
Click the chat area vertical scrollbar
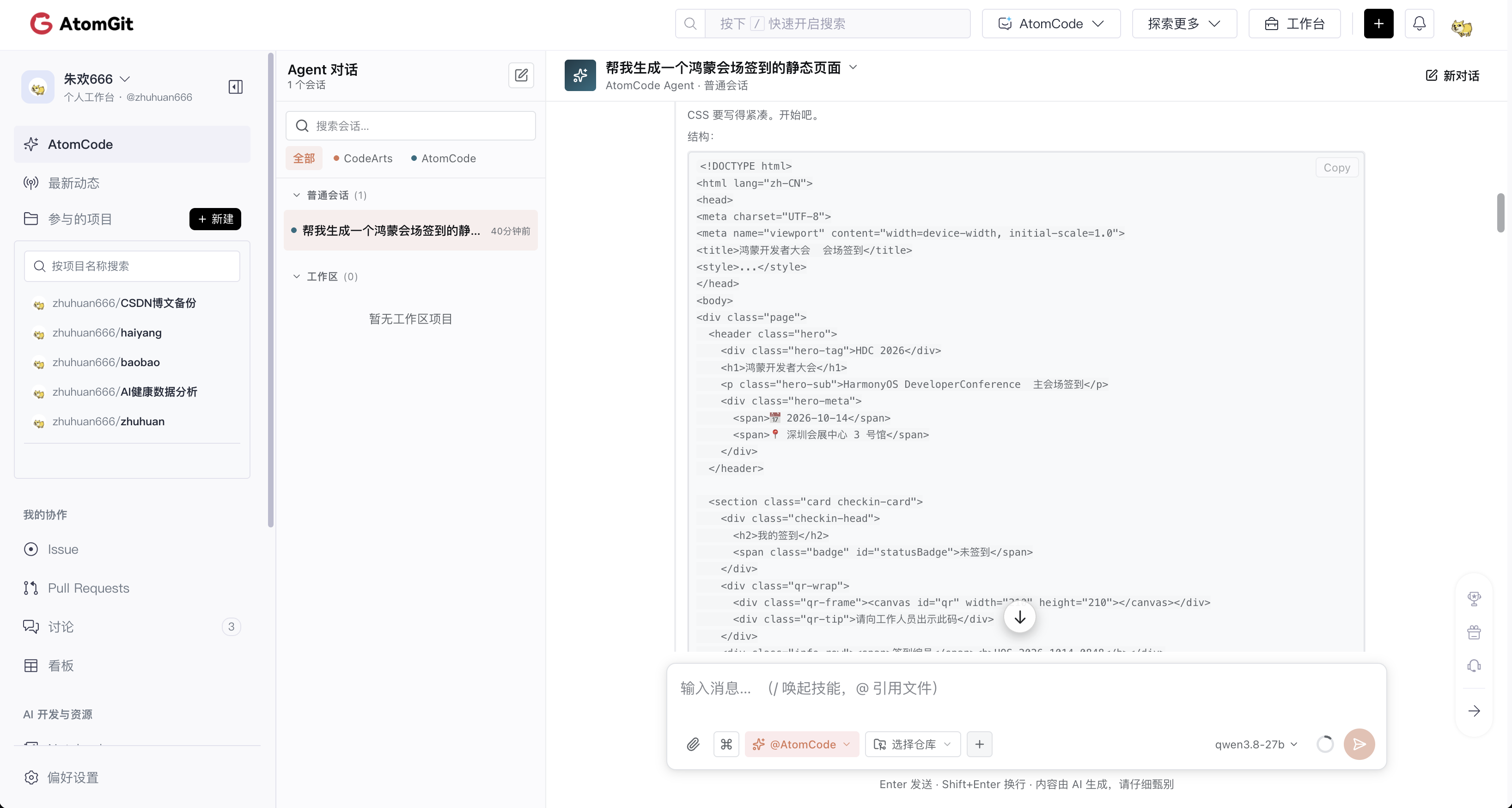click(1500, 213)
